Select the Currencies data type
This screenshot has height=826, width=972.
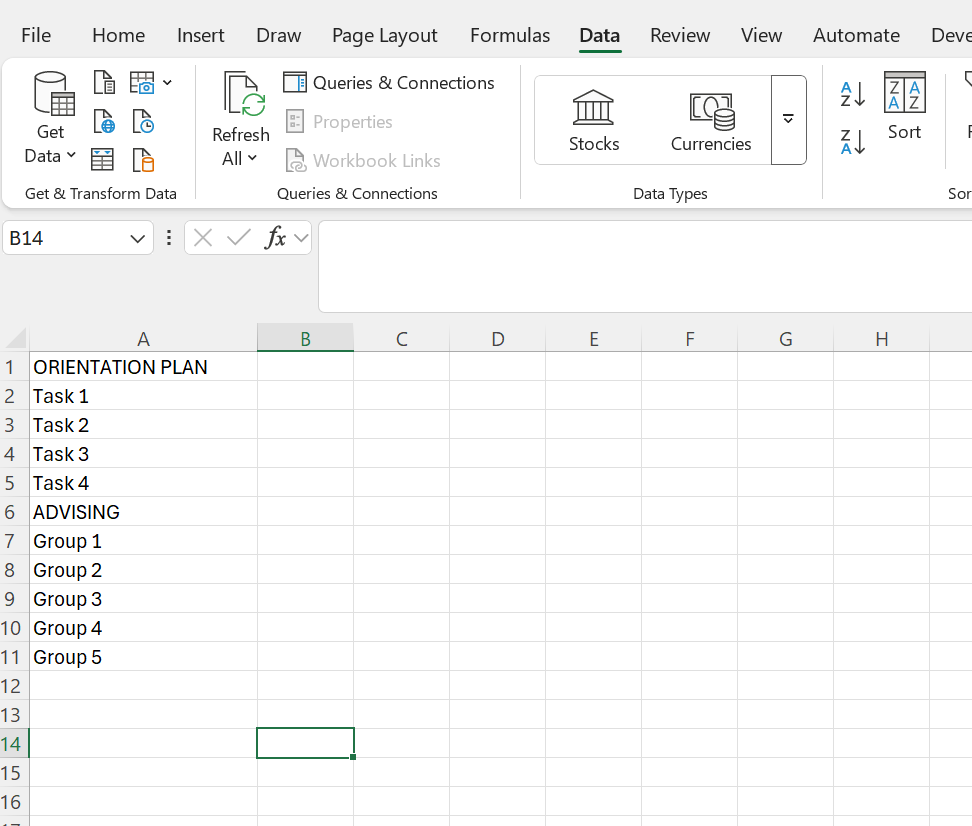(x=710, y=118)
